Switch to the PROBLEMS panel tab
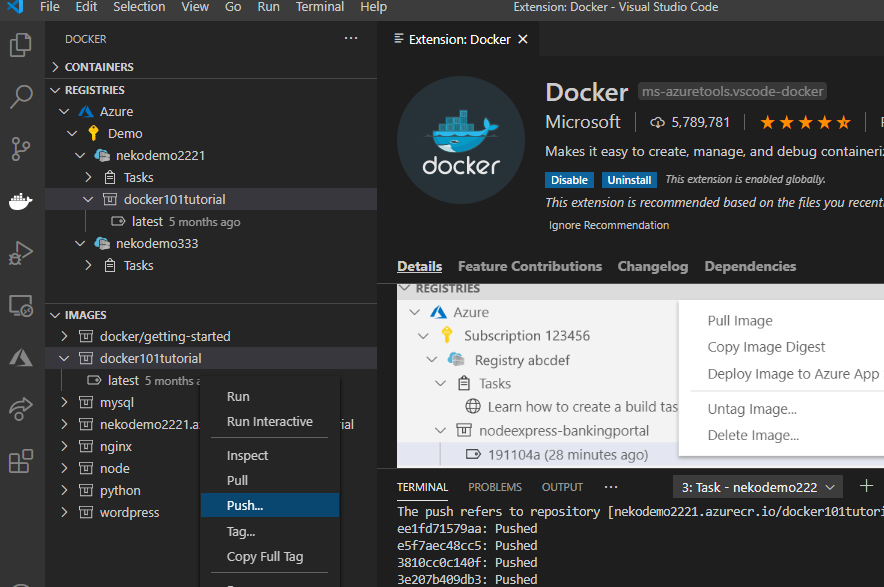The width and height of the screenshot is (884, 587). pyautogui.click(x=494, y=487)
